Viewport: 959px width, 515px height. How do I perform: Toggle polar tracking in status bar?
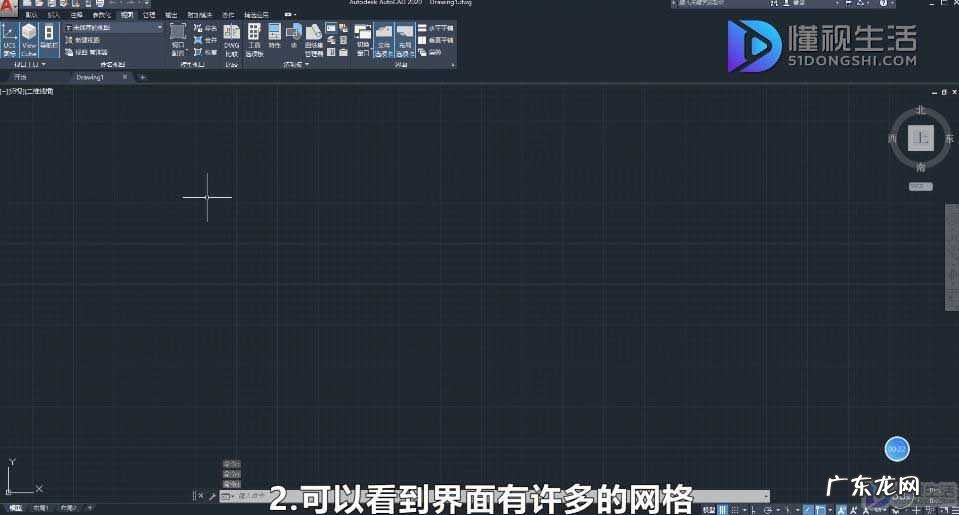pyautogui.click(x=768, y=509)
